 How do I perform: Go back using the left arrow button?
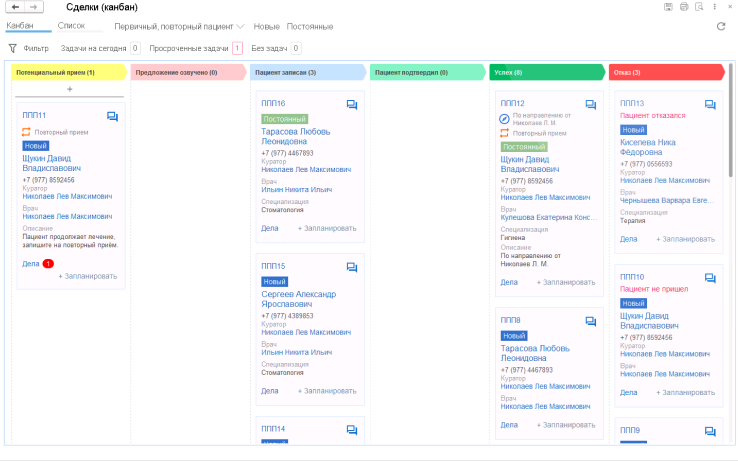[15, 7]
